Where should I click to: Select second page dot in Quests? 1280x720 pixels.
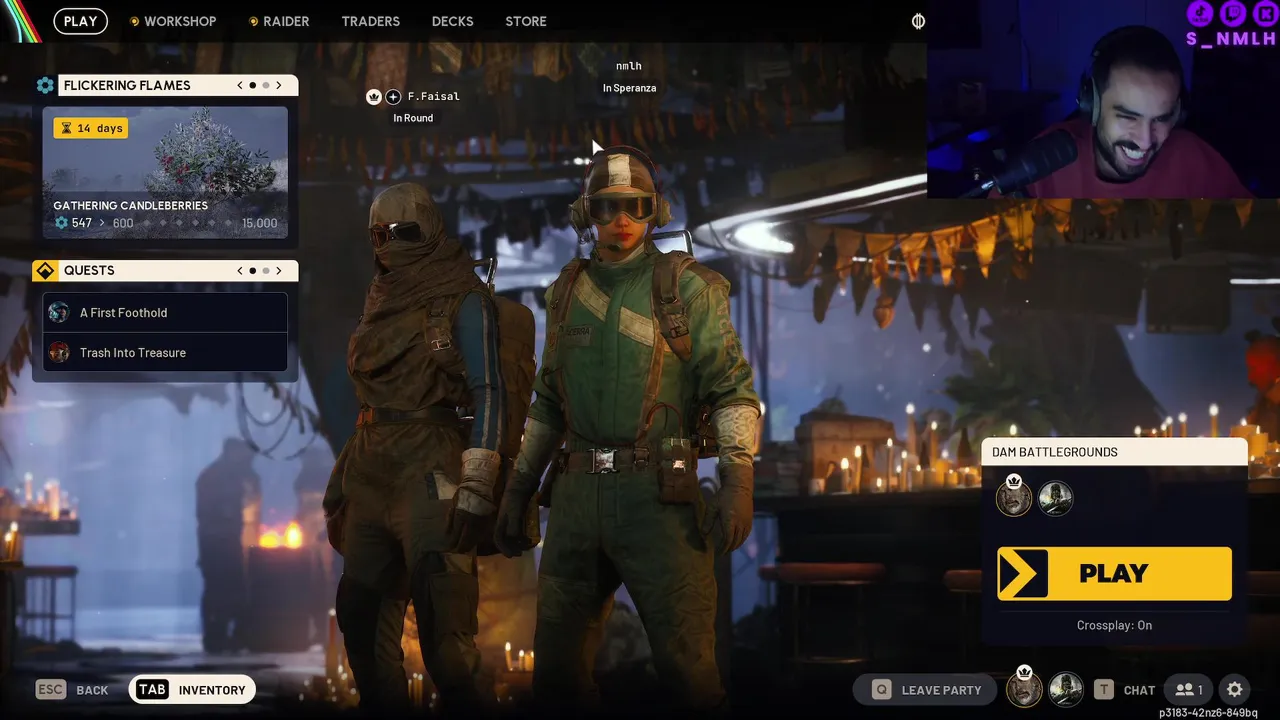(x=265, y=271)
